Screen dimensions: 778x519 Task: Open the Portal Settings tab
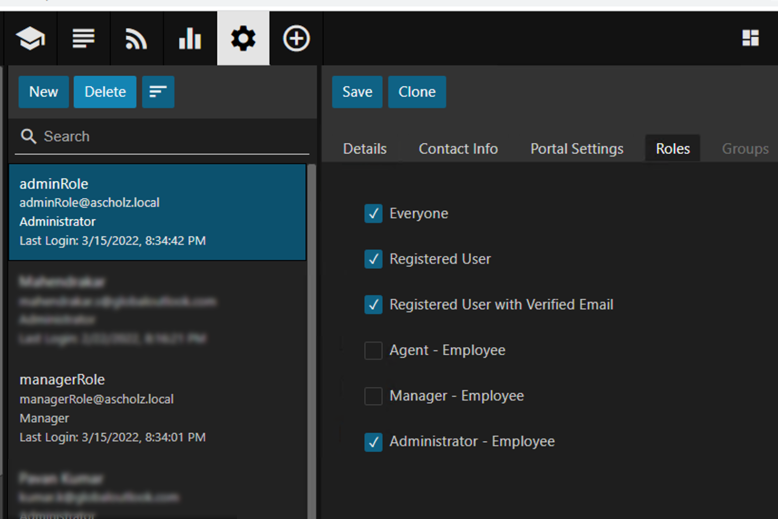click(x=576, y=149)
